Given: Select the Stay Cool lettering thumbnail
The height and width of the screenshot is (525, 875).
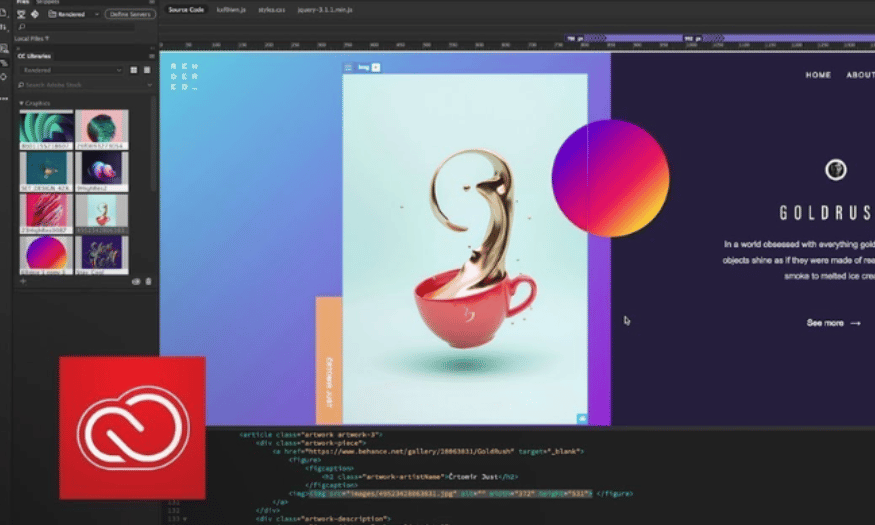Looking at the screenshot, I should [x=102, y=256].
